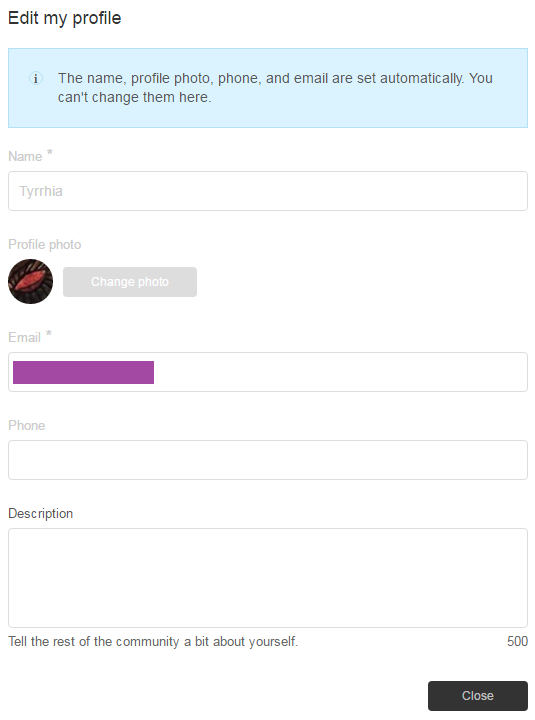Click the Profile photo label
Viewport: 535px width, 720px height.
point(45,245)
